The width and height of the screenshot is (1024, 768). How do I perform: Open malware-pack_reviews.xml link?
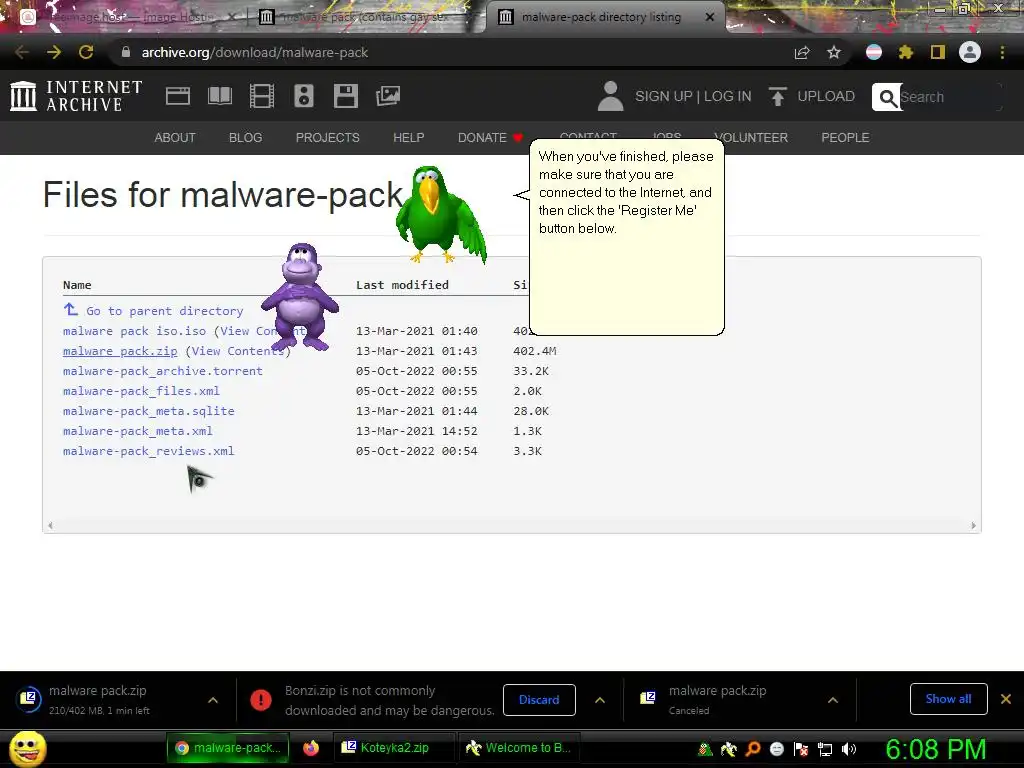(x=148, y=451)
